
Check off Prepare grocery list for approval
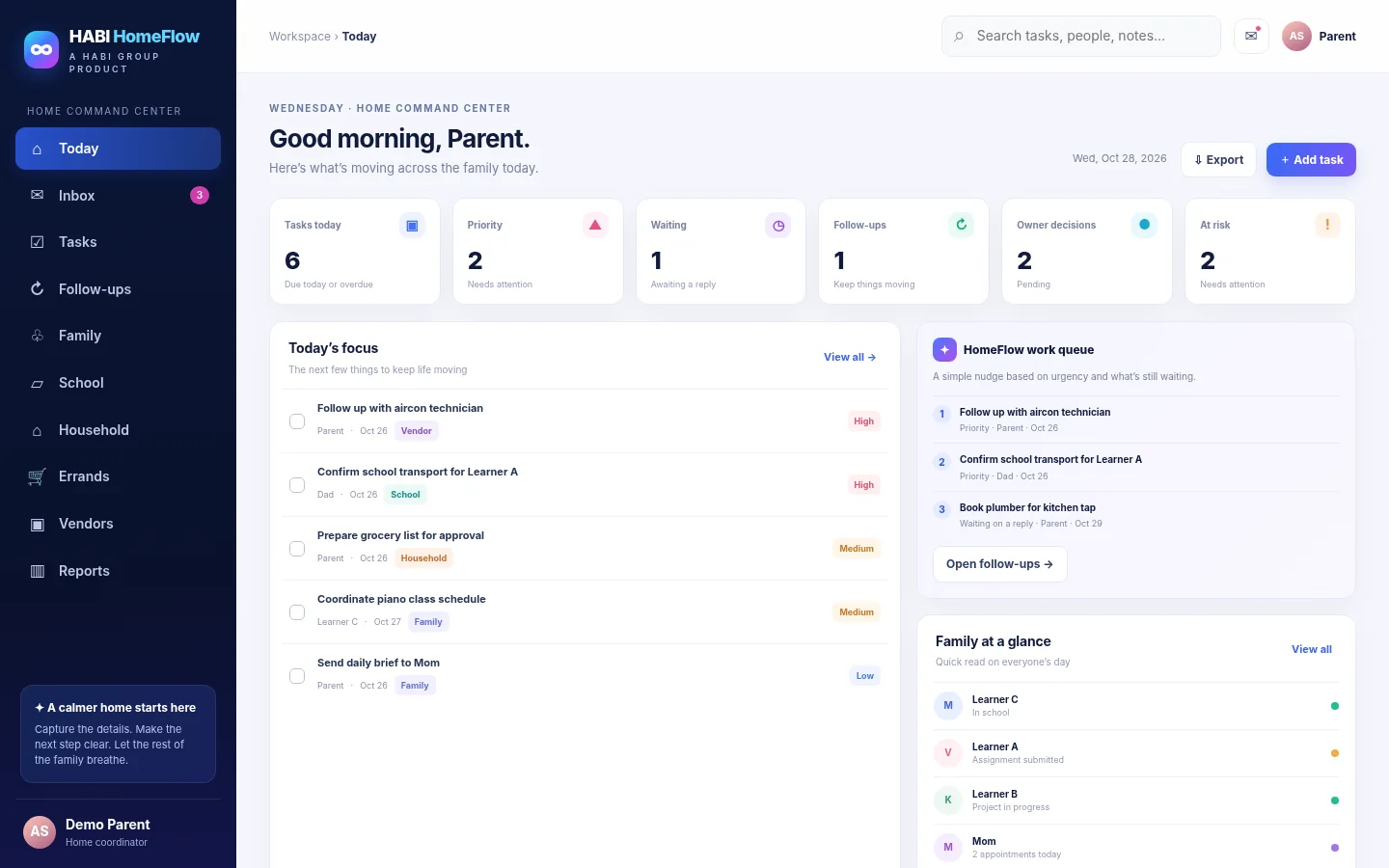(x=297, y=549)
